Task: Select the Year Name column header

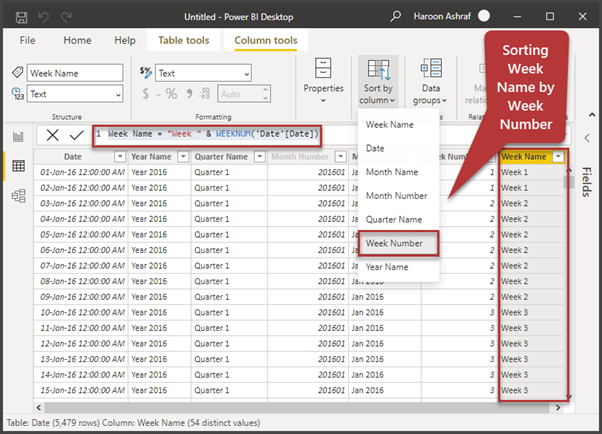Action: point(151,156)
